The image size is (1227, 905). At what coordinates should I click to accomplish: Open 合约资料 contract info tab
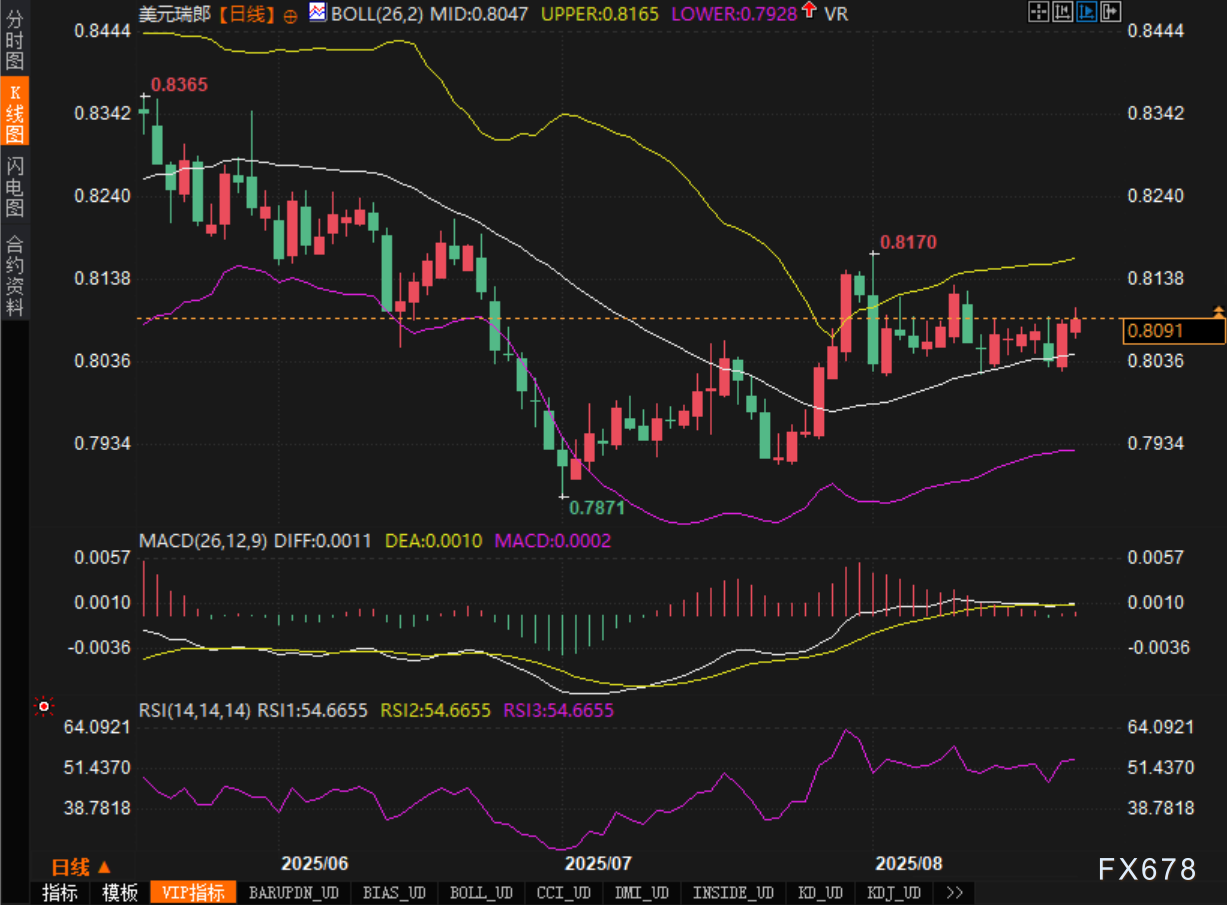pyautogui.click(x=14, y=274)
